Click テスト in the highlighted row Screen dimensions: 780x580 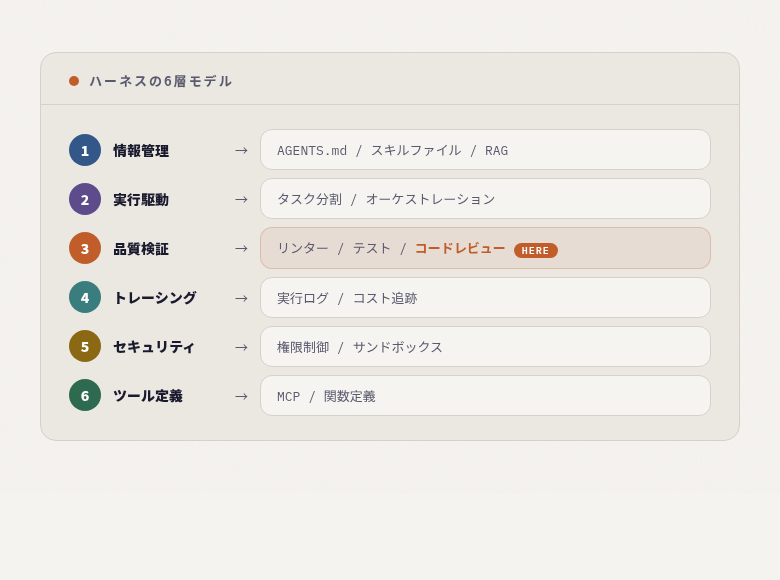[x=372, y=248]
